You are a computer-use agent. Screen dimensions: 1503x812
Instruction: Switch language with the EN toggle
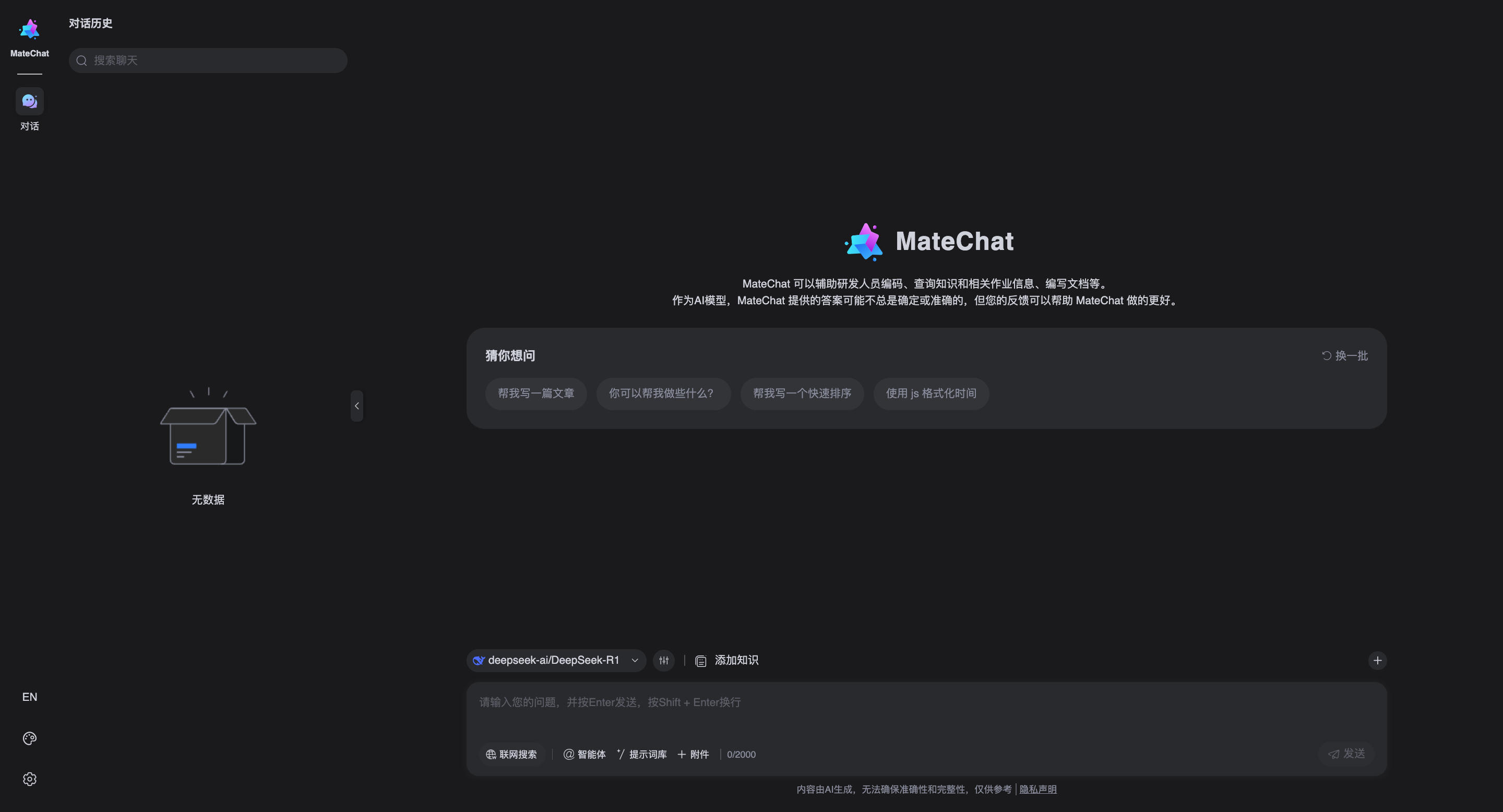point(29,697)
